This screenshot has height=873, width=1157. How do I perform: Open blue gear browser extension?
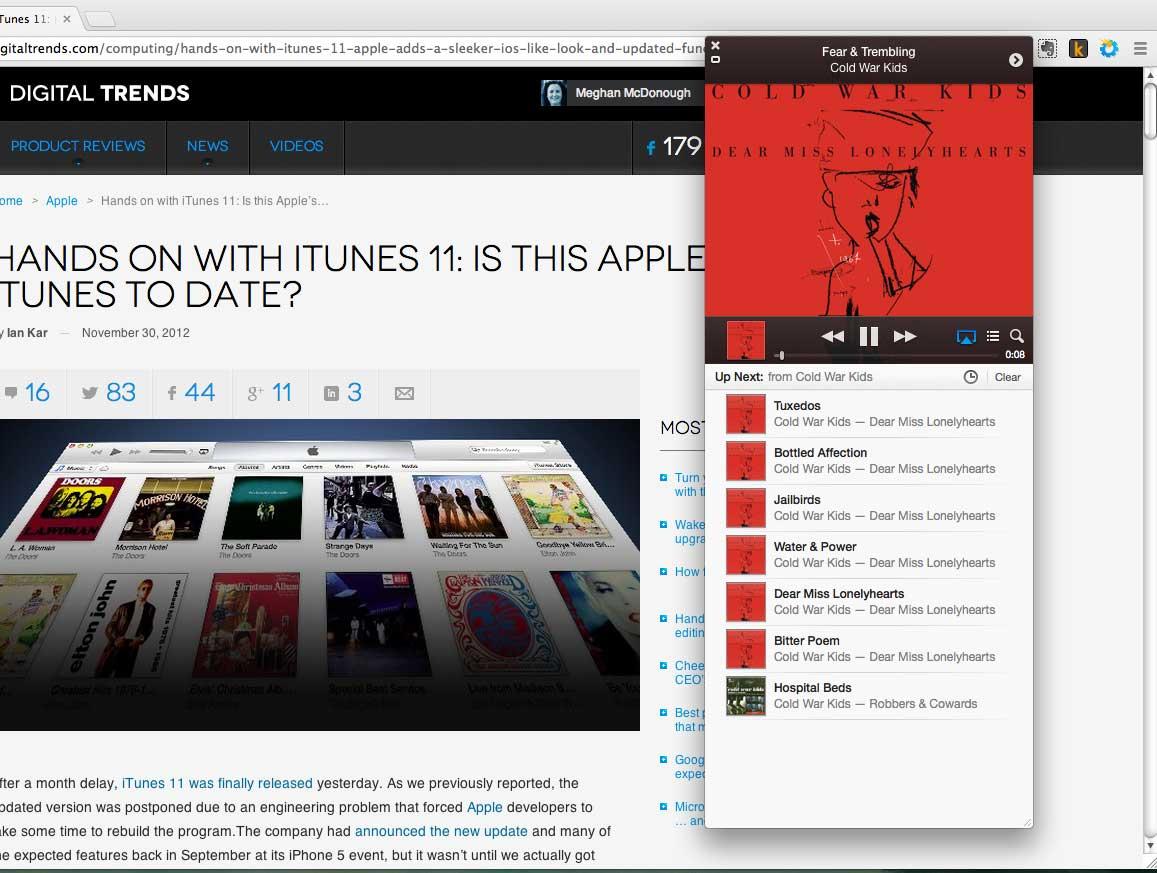coord(1108,49)
